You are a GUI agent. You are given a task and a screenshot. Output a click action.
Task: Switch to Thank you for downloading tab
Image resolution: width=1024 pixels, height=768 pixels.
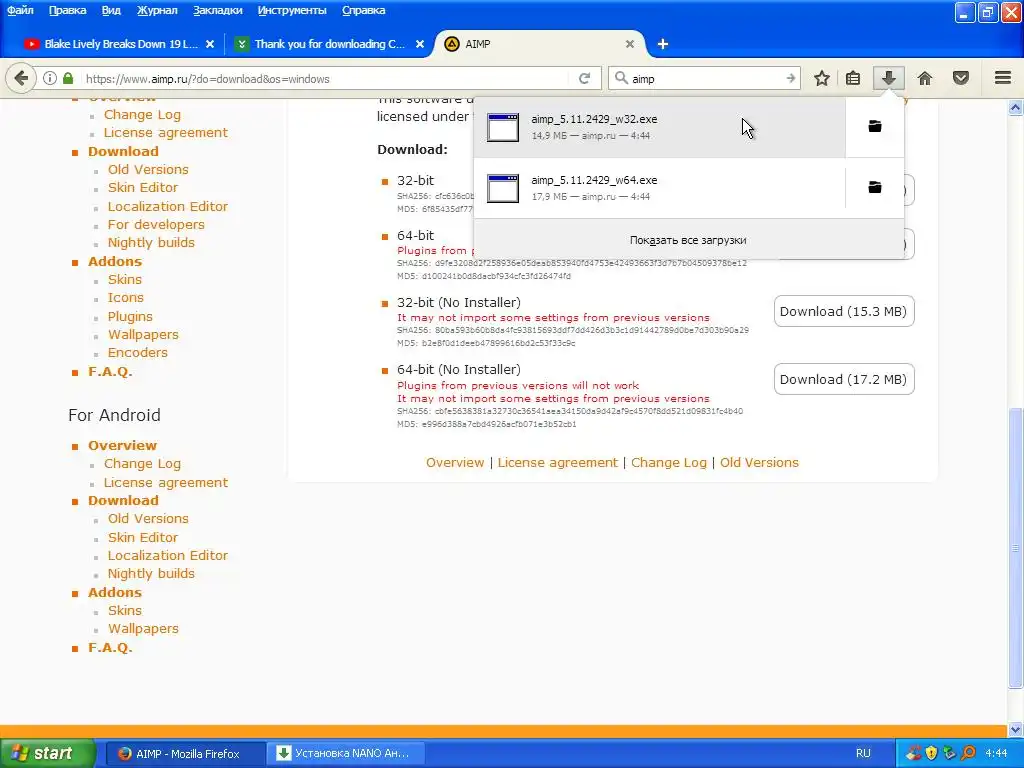pyautogui.click(x=330, y=44)
